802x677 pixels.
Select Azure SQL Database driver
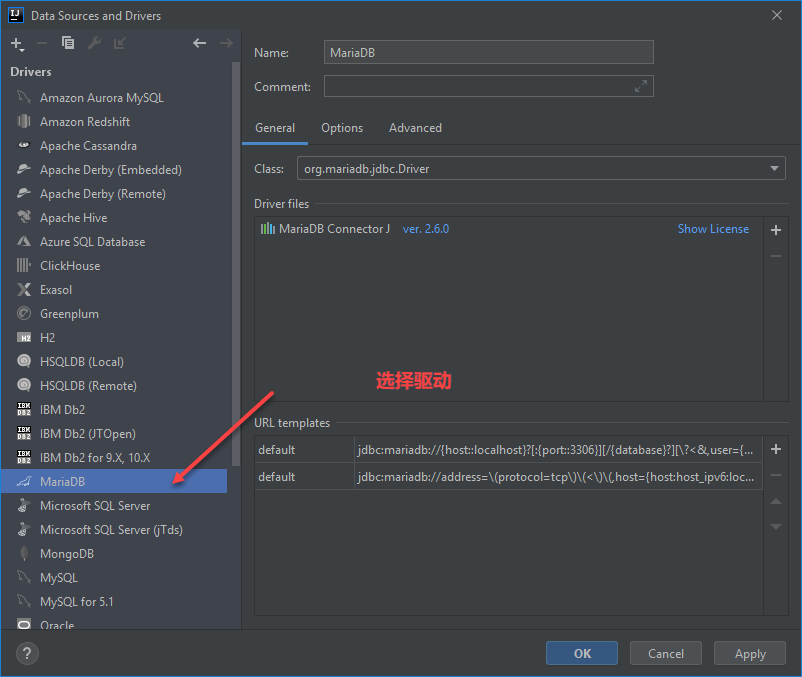click(114, 242)
